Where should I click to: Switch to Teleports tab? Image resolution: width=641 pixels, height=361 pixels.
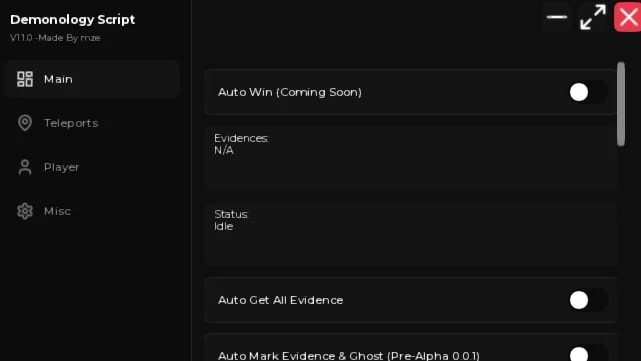(x=71, y=123)
